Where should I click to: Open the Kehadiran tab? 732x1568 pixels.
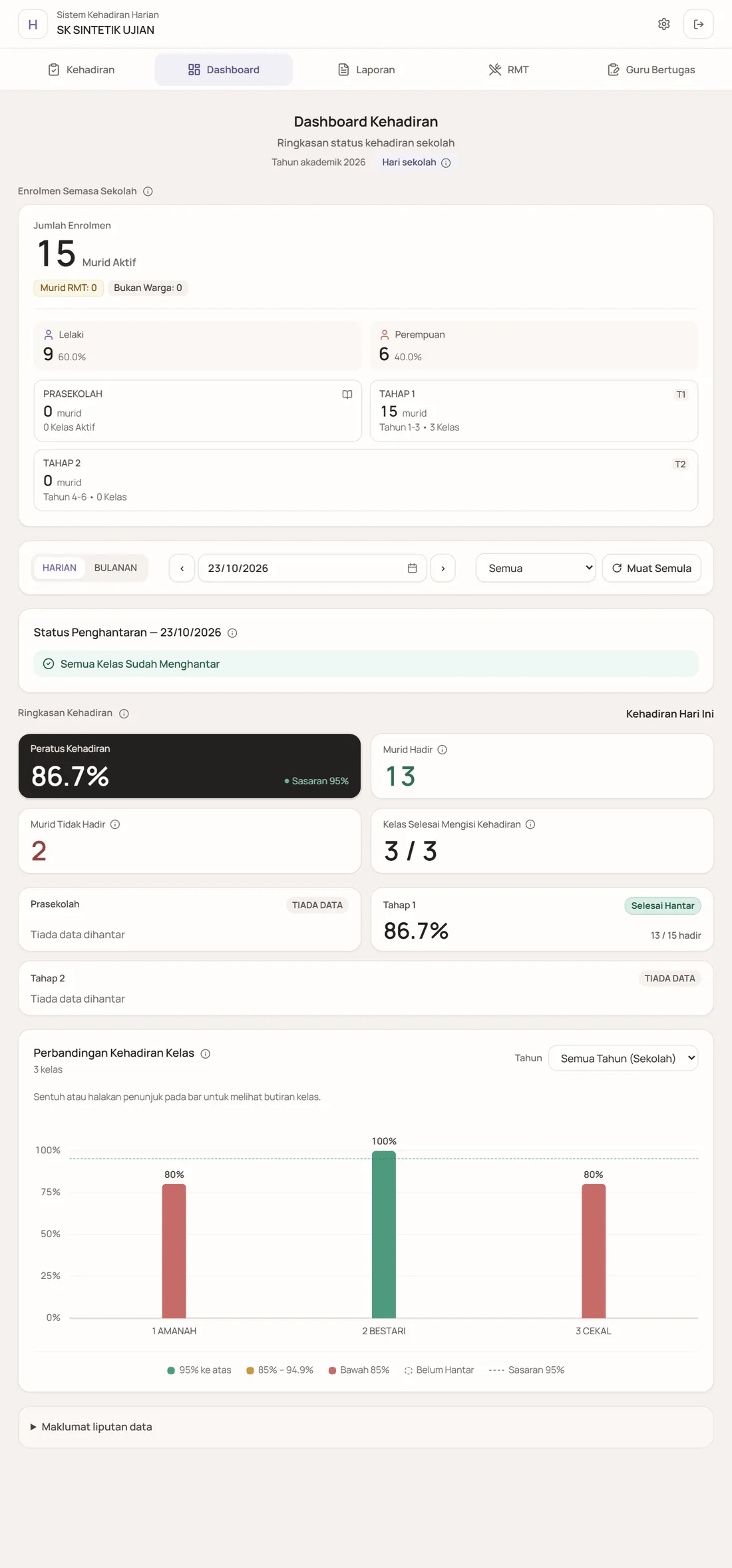pyautogui.click(x=81, y=69)
